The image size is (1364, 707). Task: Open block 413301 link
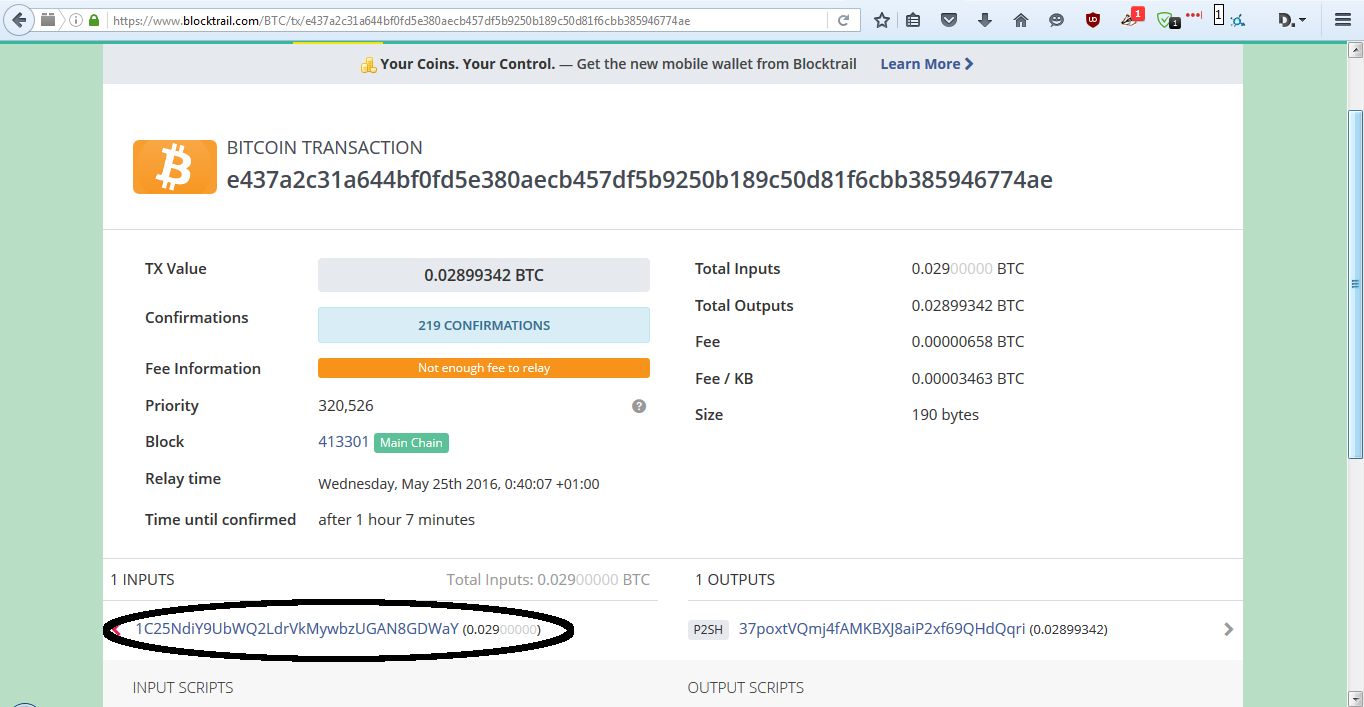[343, 442]
